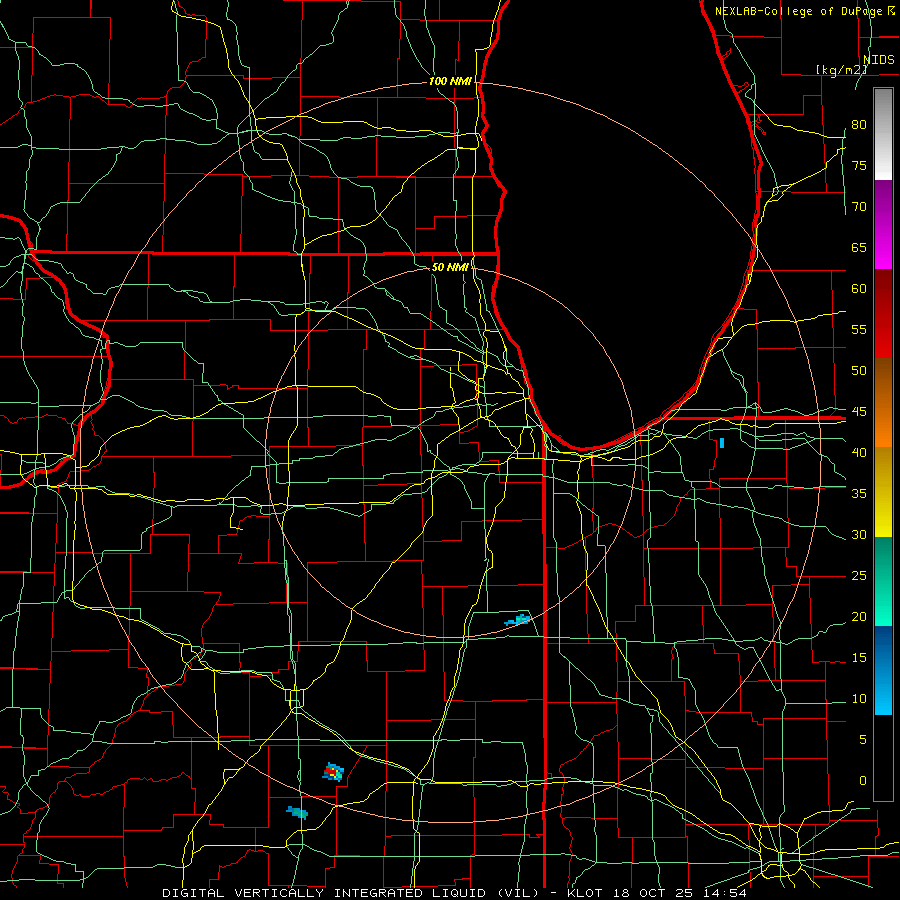Click the "55" value on the color scale
This screenshot has height=900, width=900.
coord(859,329)
